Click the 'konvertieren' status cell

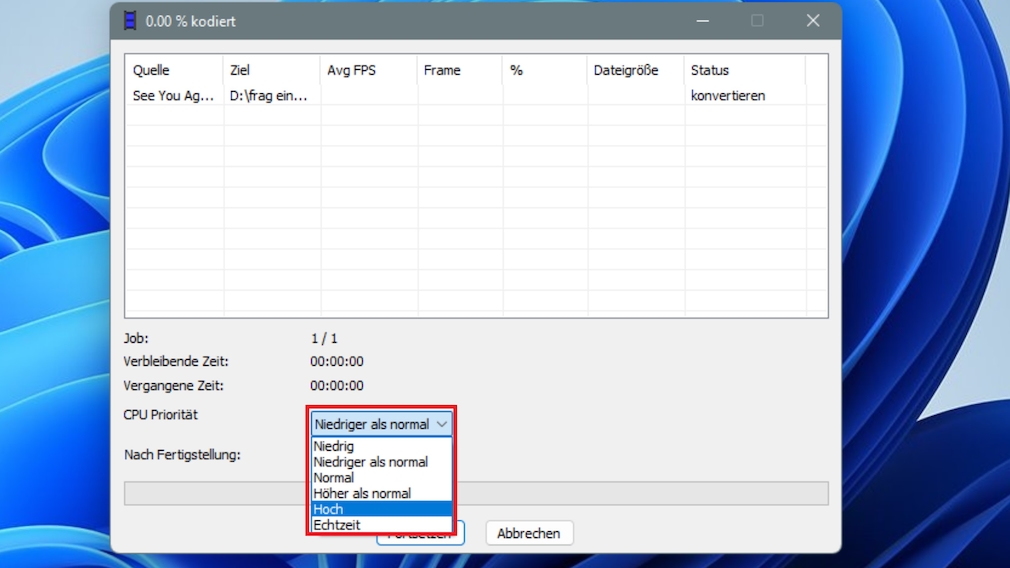[x=728, y=96]
